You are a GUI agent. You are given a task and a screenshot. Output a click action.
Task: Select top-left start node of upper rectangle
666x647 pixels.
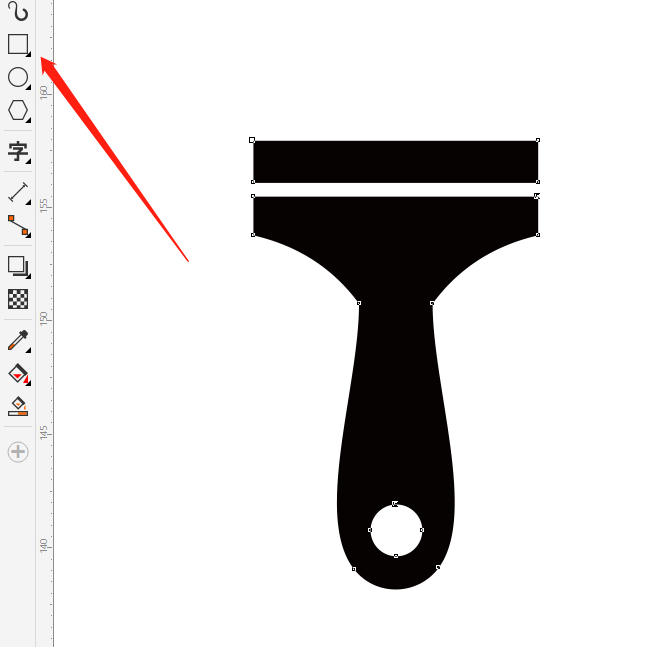point(252,140)
